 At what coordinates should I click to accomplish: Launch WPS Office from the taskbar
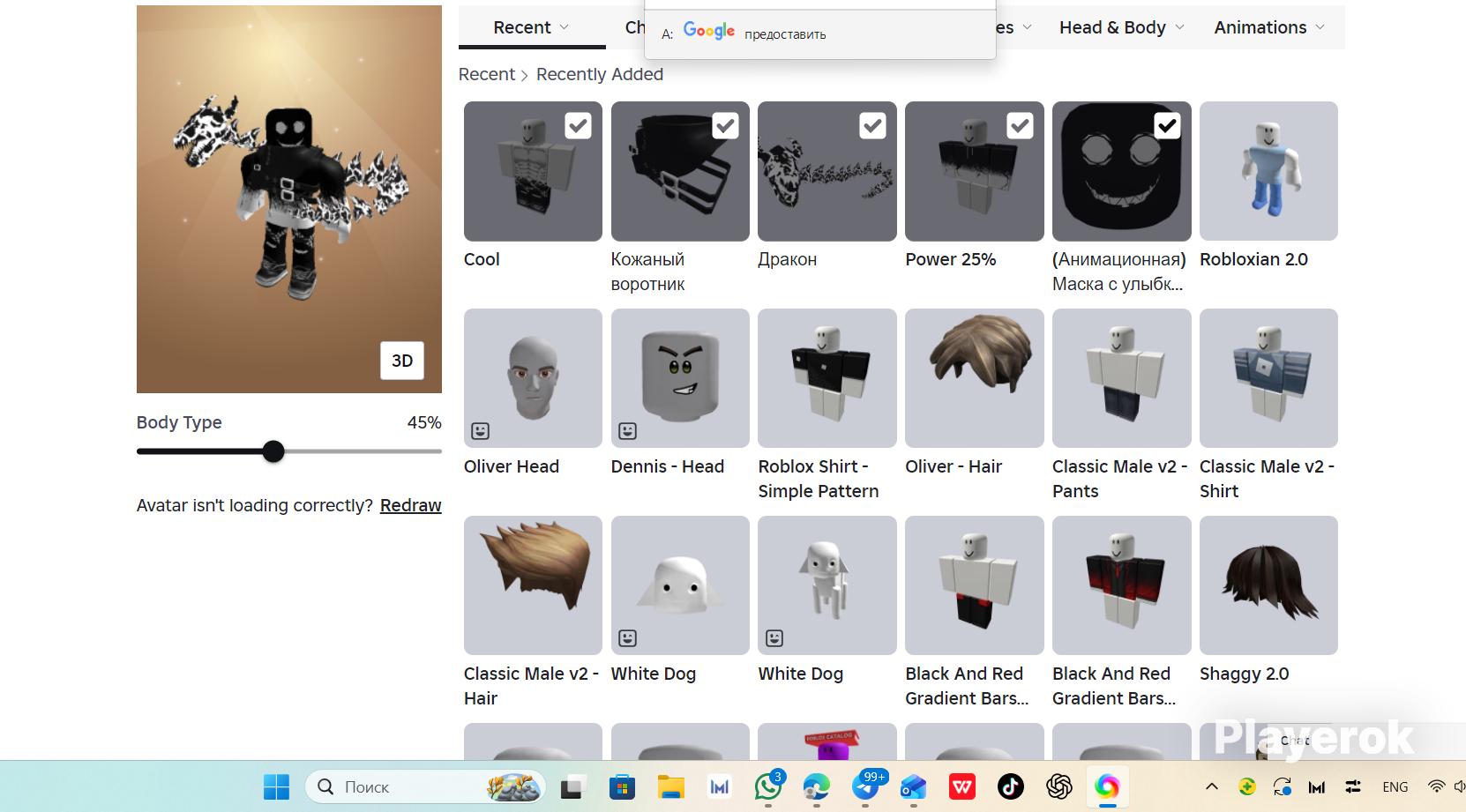962,786
